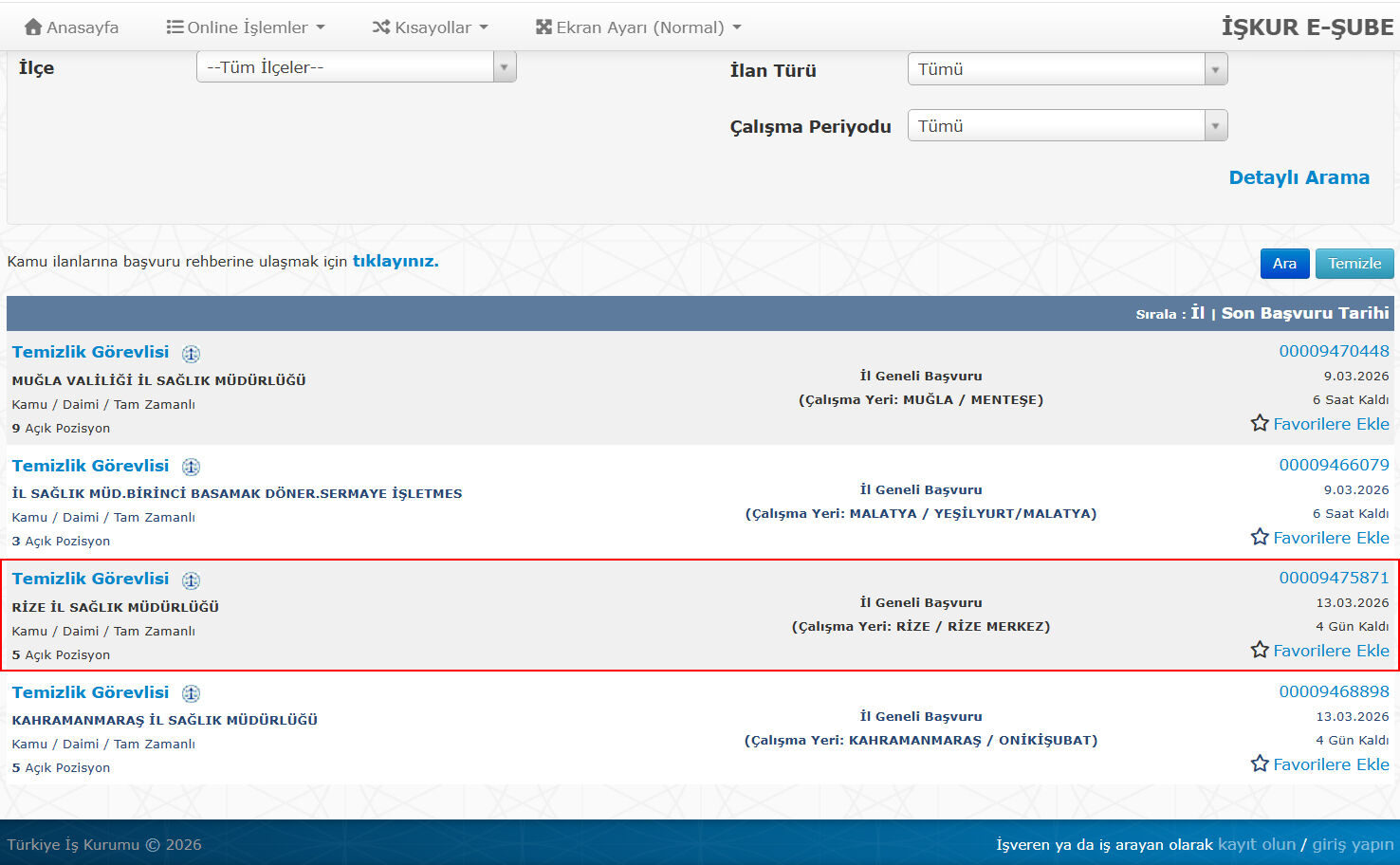Open the Çalışma Periyodu dropdown
The image size is (1400, 865).
click(1067, 126)
